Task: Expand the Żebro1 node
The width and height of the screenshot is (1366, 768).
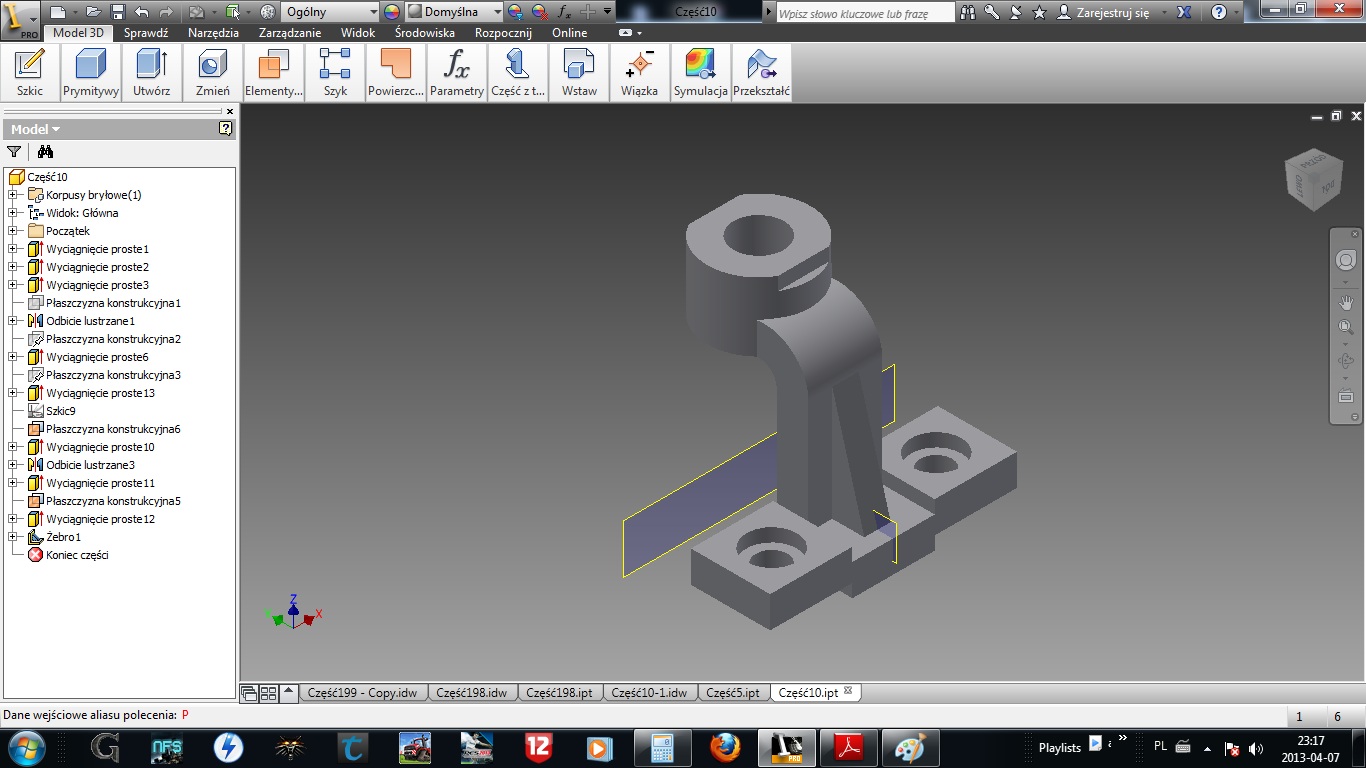Action: tap(13, 537)
